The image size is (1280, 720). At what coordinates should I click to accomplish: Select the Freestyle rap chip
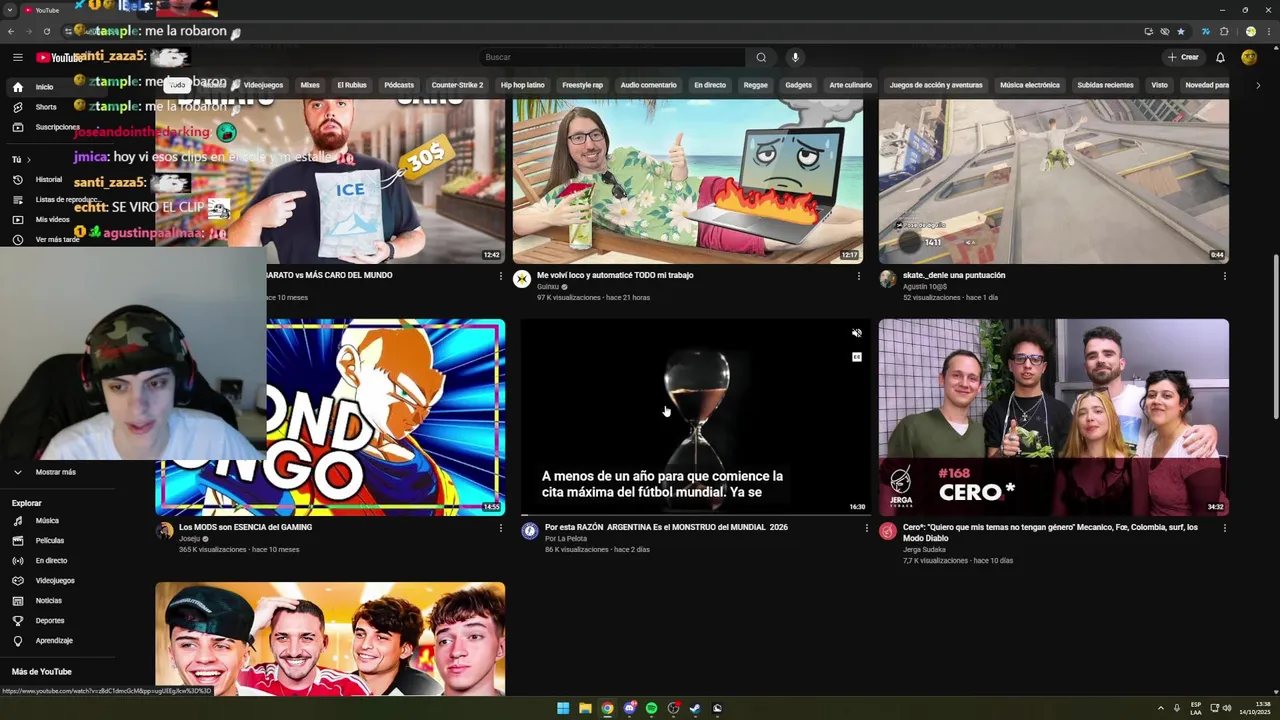pyautogui.click(x=582, y=85)
